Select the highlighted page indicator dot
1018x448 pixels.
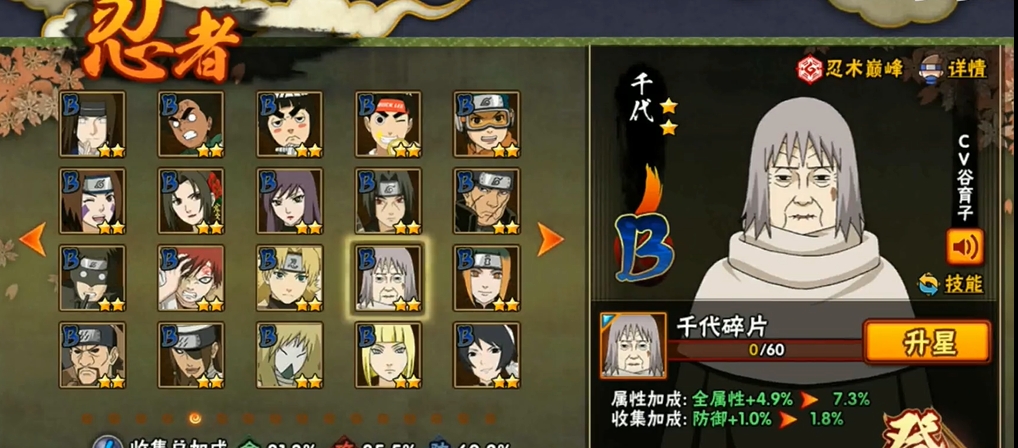[194, 418]
